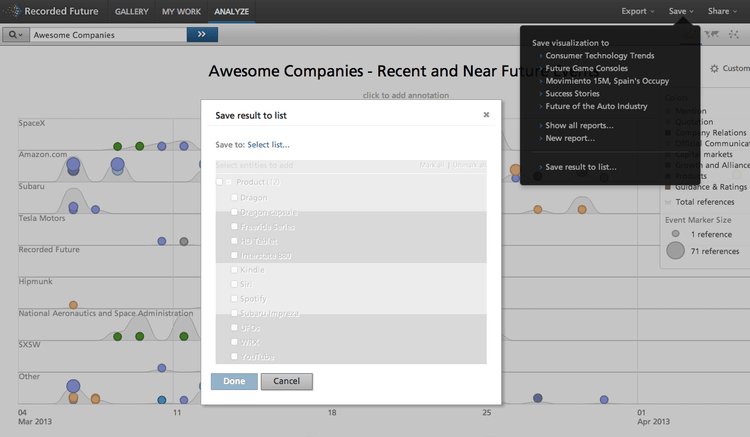Open the Share dropdown menu

(x=722, y=11)
